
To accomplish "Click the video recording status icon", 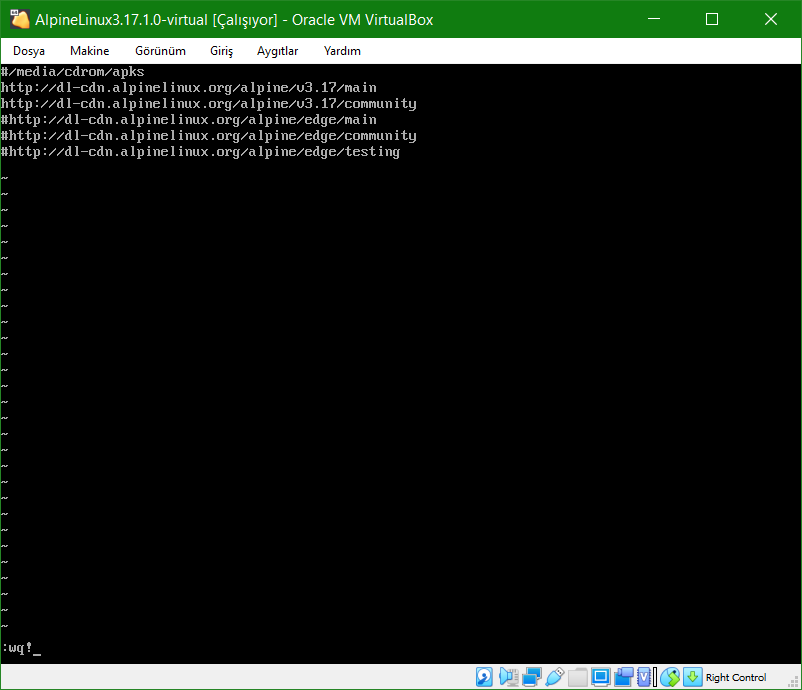I will point(623,677).
